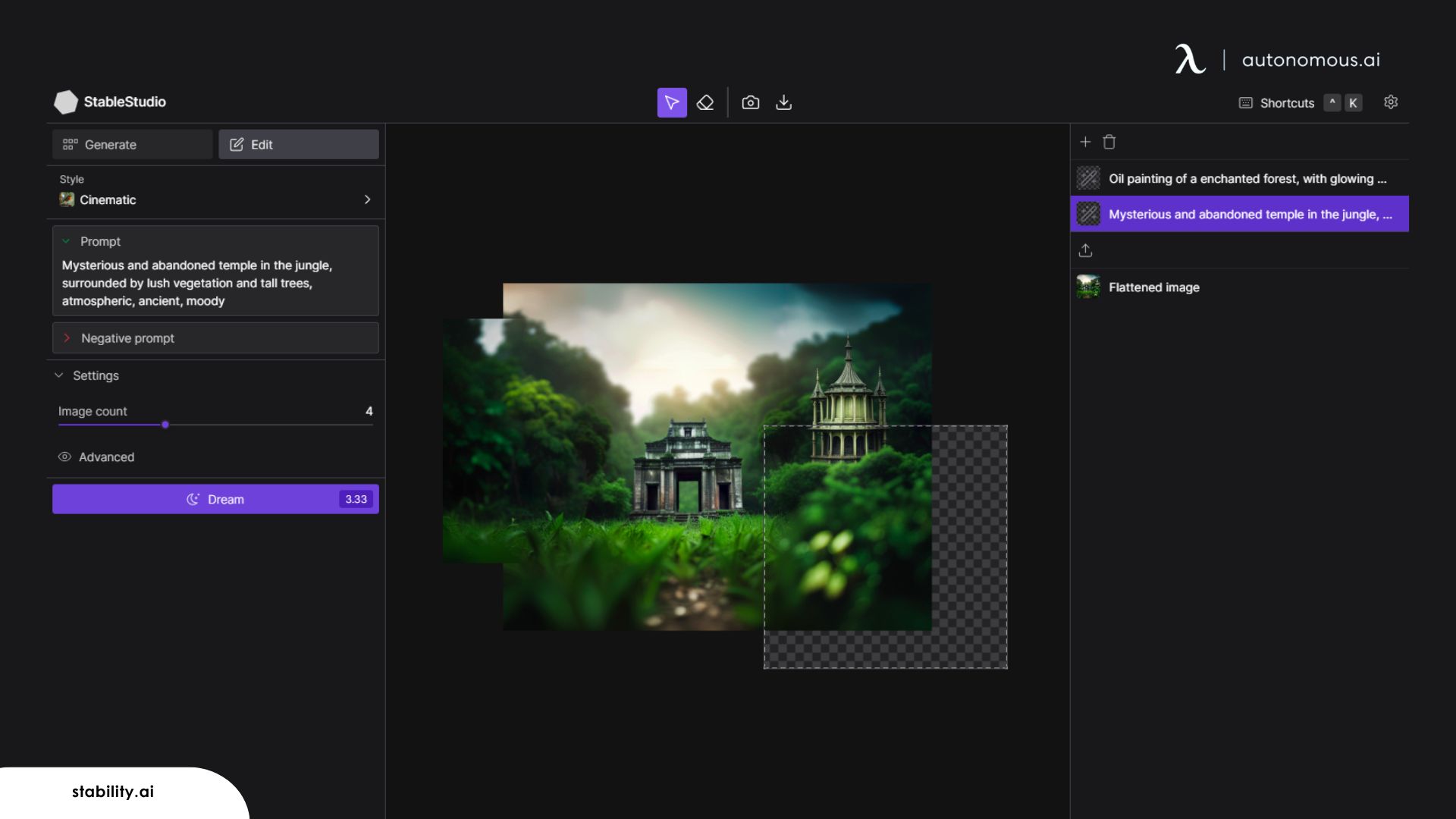Screen dimensions: 1456x819
Task: Click the download/export icon
Action: click(x=784, y=102)
